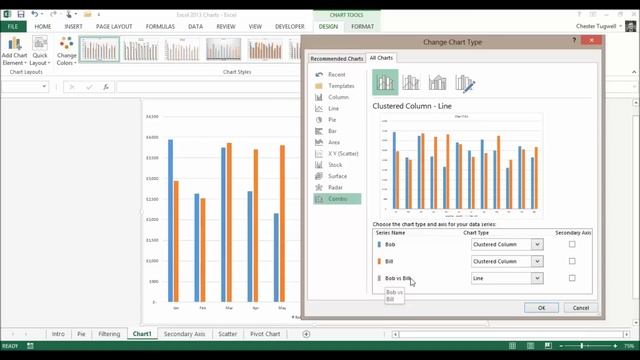The height and width of the screenshot is (360, 640).
Task: Select fifth chart style with orange columns
Action: point(265,49)
